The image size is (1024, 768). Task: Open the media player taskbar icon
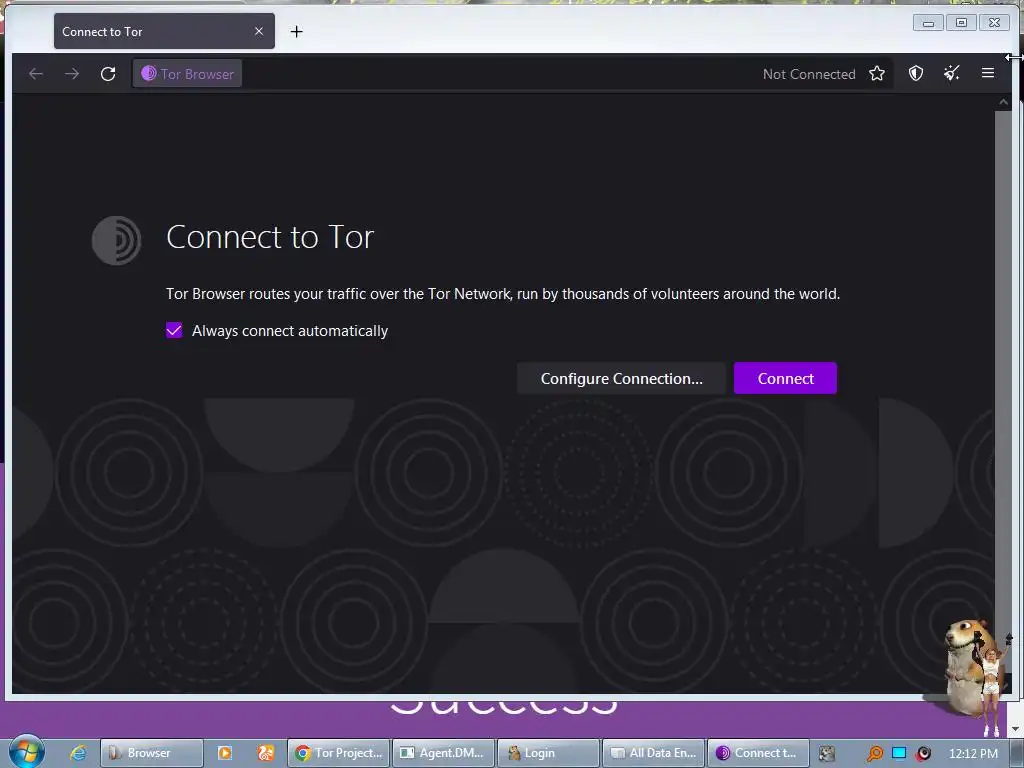[225, 753]
